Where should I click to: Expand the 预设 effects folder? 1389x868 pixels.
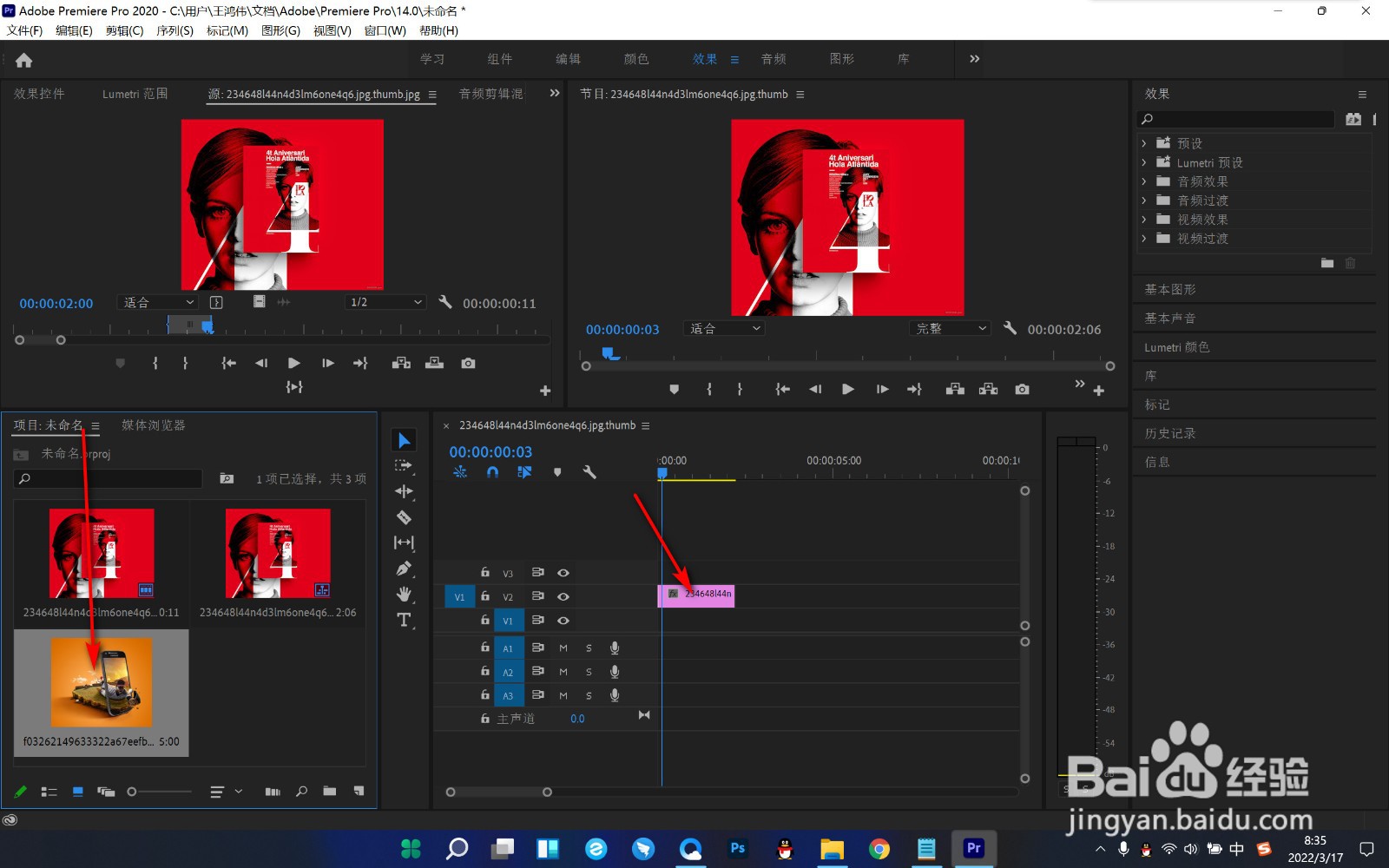pyautogui.click(x=1143, y=143)
